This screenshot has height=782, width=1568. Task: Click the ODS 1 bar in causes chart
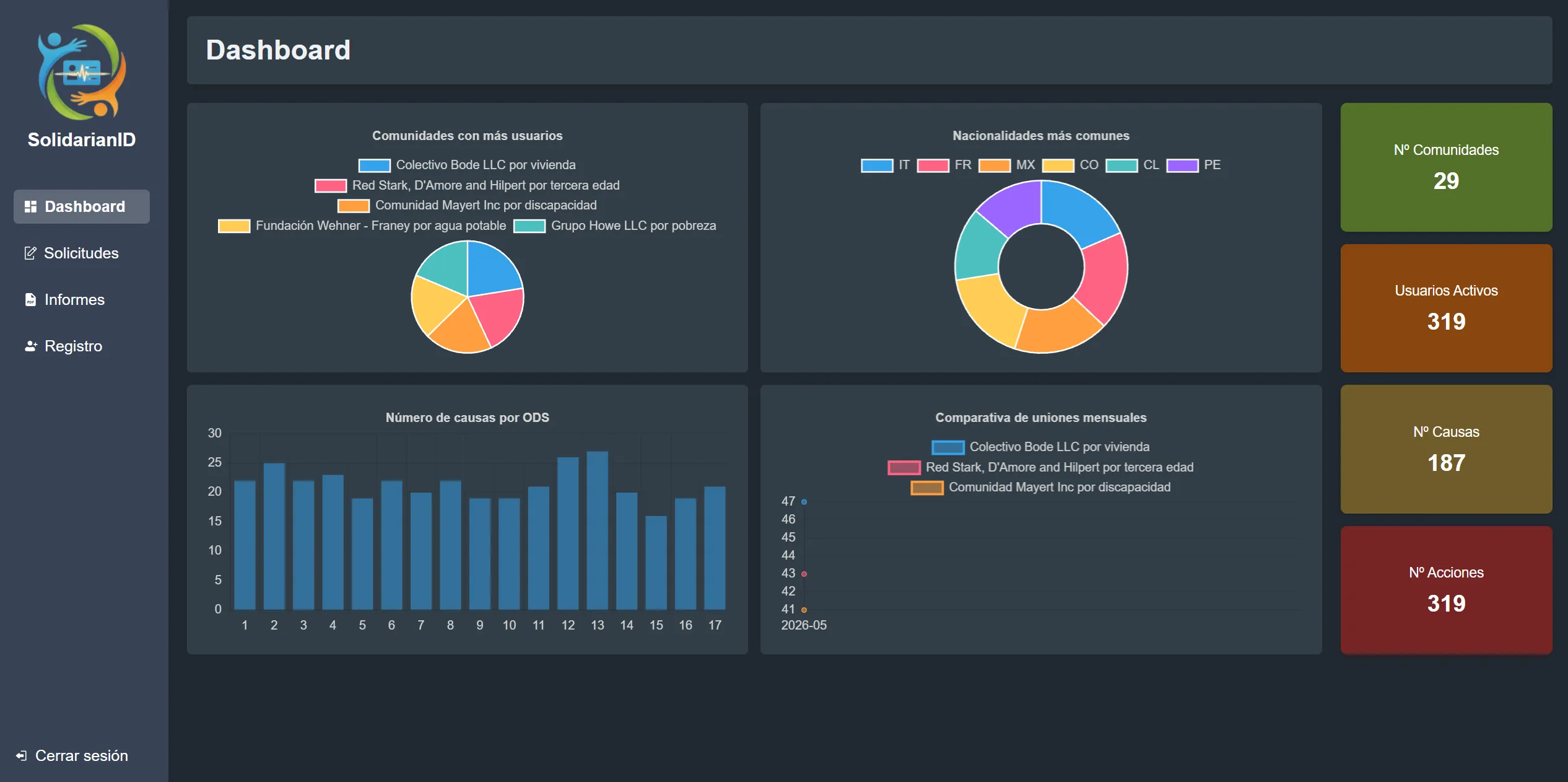[245, 545]
